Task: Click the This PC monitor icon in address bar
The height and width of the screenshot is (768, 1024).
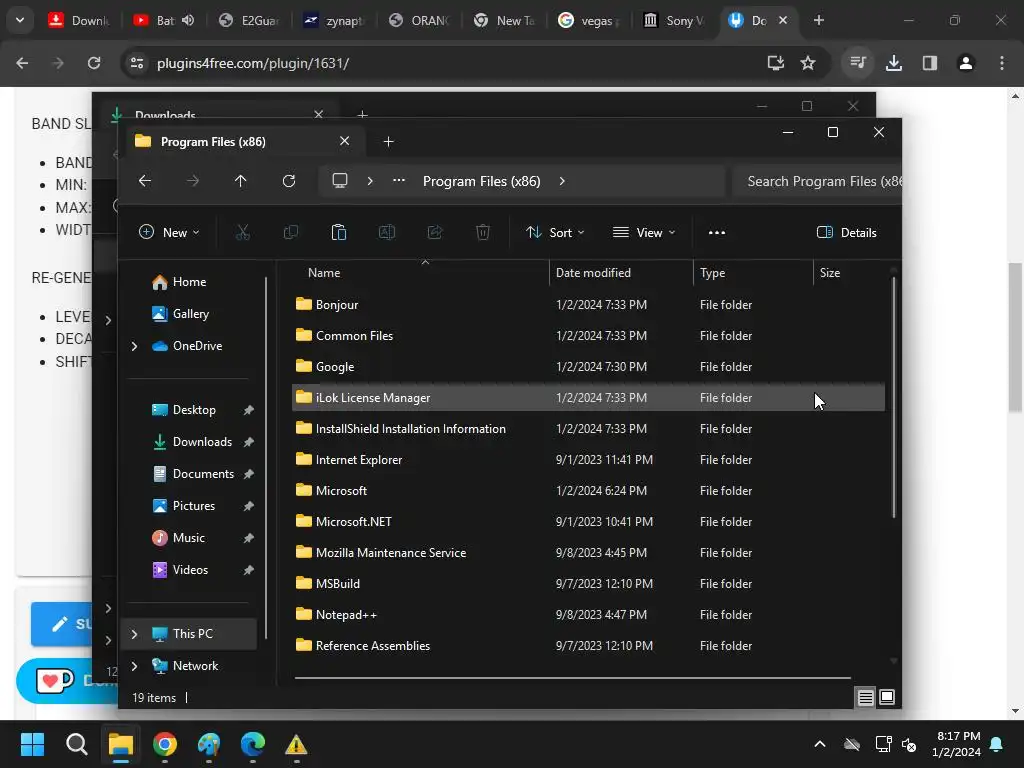Action: tap(340, 181)
